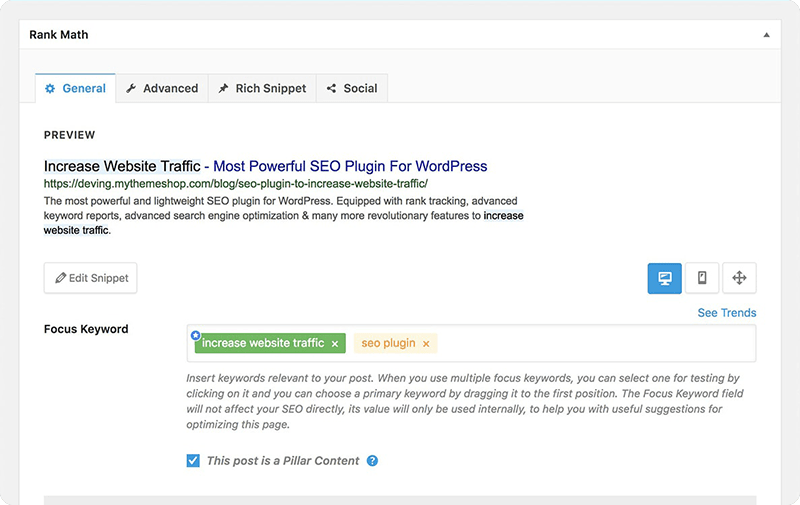Click the Edit Snippet button
The height and width of the screenshot is (505, 800).
(x=91, y=278)
